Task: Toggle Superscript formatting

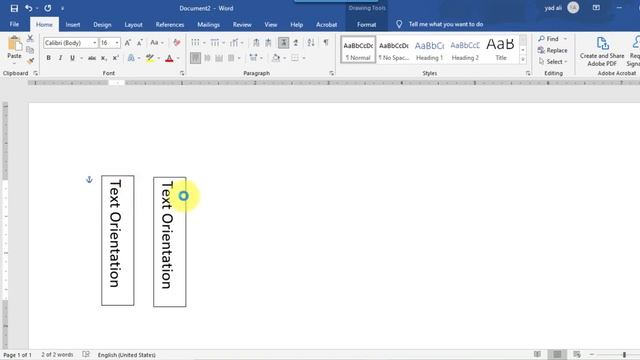Action: (116, 58)
